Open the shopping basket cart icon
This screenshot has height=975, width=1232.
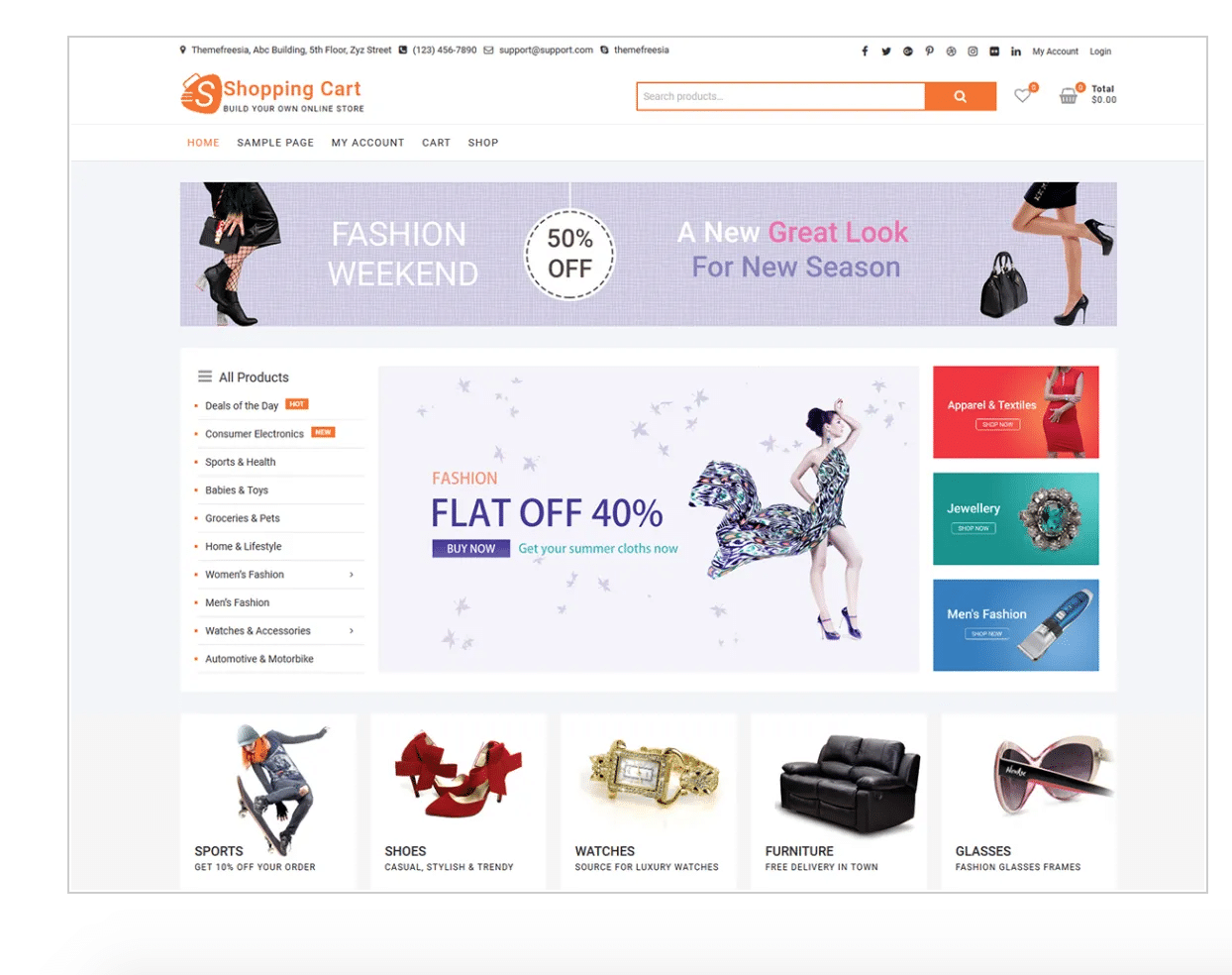(x=1068, y=96)
